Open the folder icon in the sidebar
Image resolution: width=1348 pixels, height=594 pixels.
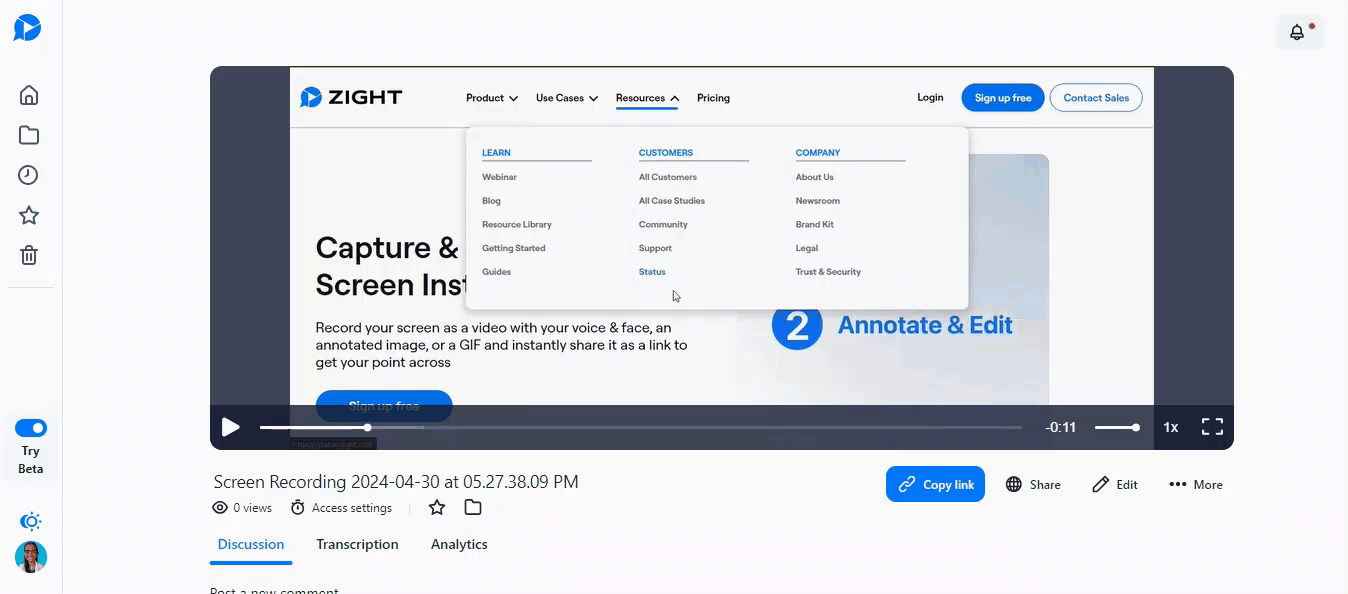pos(29,135)
